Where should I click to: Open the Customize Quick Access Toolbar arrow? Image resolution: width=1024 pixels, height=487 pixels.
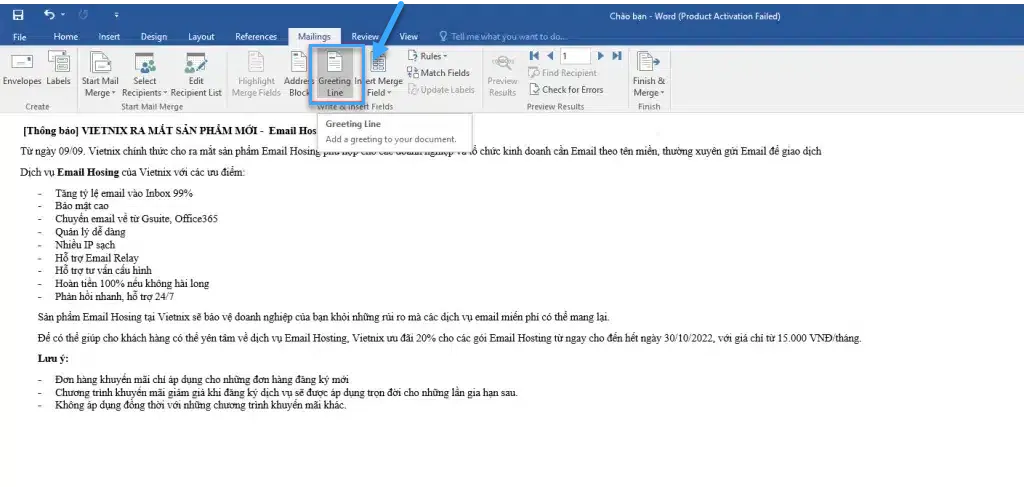[x=116, y=15]
